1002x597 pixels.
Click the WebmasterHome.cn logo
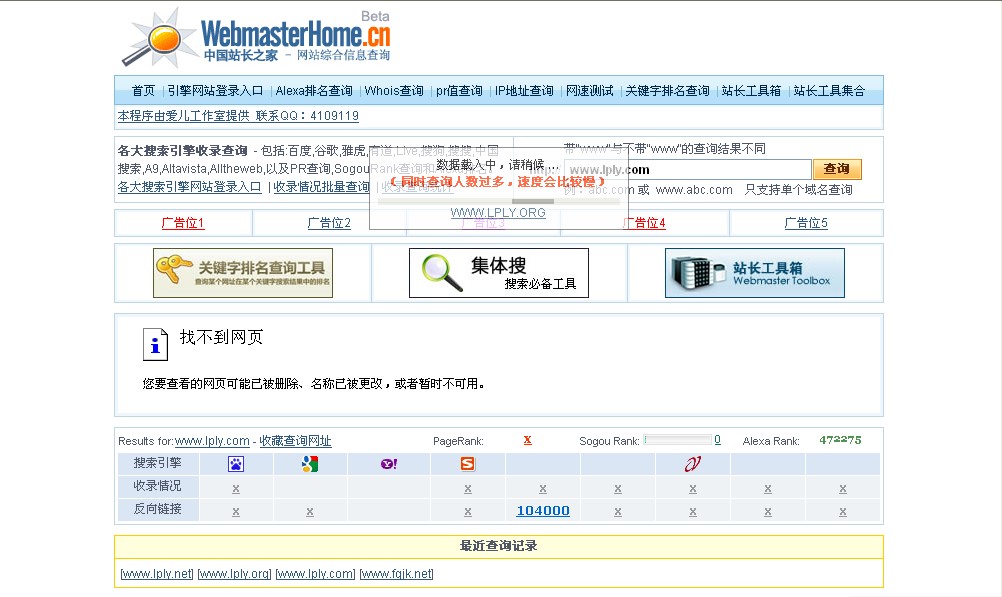[x=256, y=37]
